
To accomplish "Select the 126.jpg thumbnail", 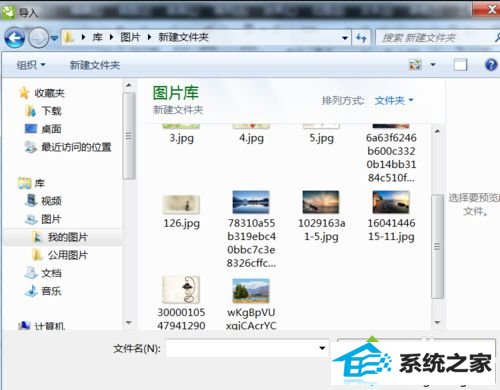I will pos(181,211).
